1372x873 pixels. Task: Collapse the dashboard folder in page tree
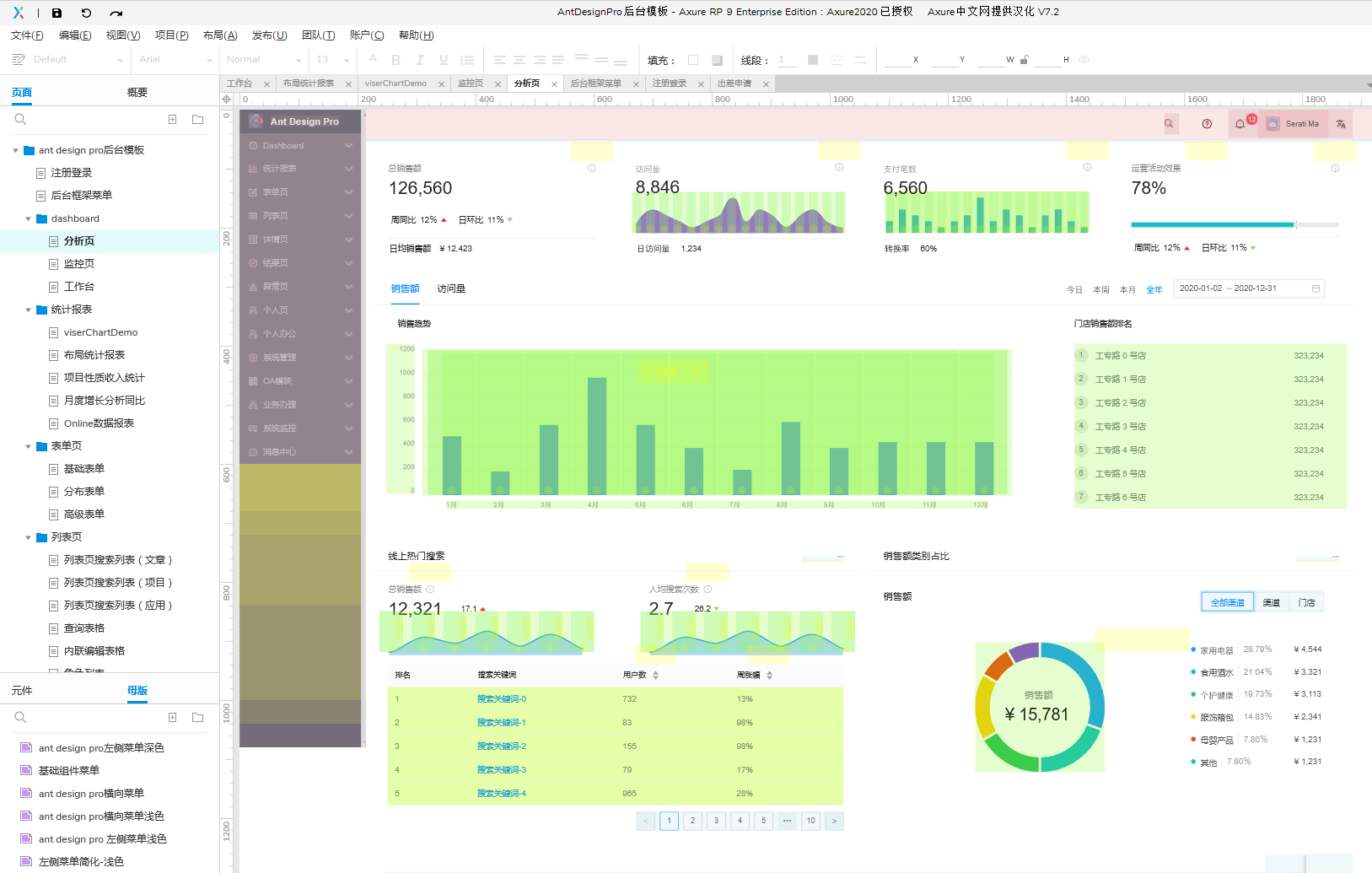click(x=28, y=218)
